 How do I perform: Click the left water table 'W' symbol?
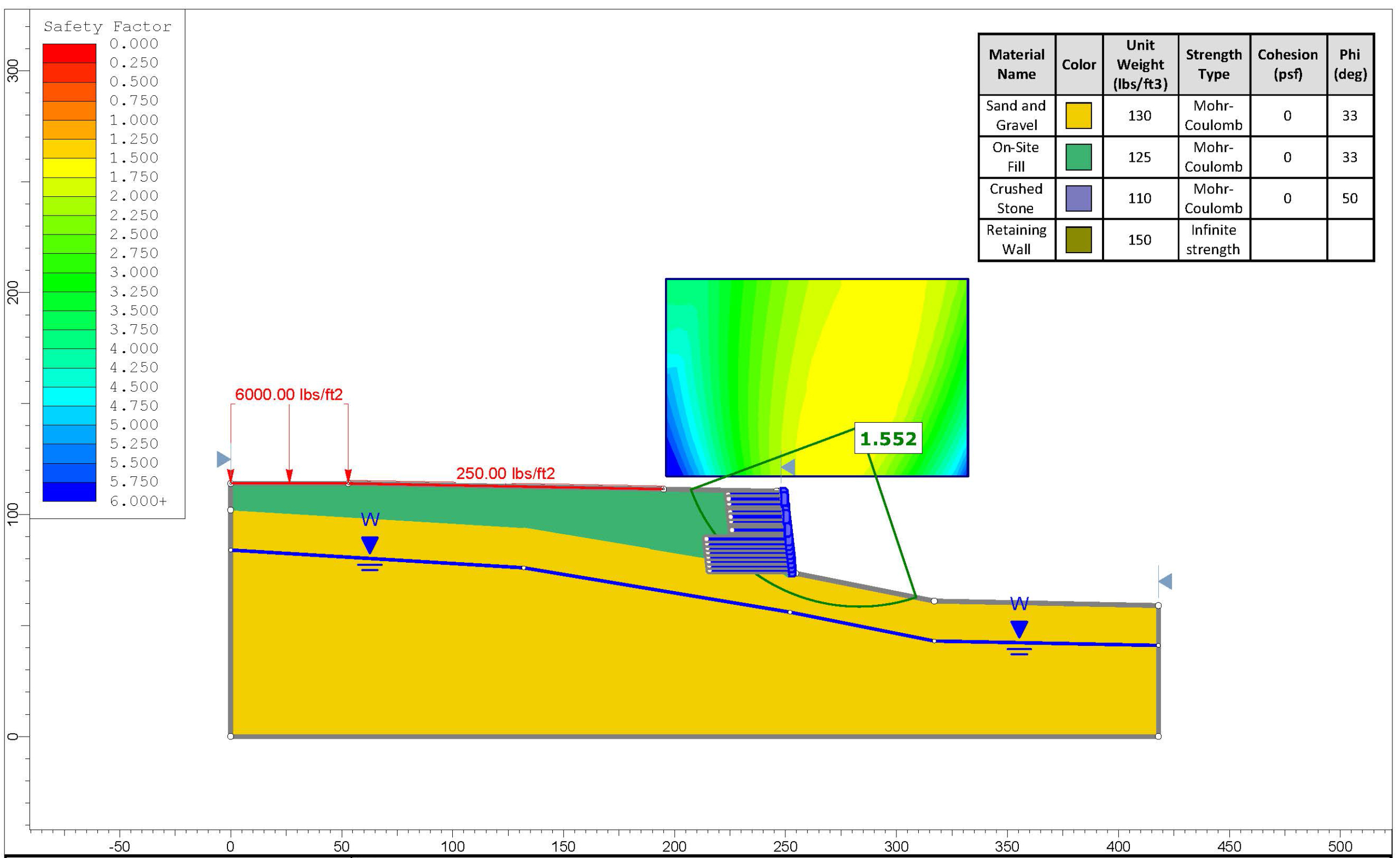(371, 519)
